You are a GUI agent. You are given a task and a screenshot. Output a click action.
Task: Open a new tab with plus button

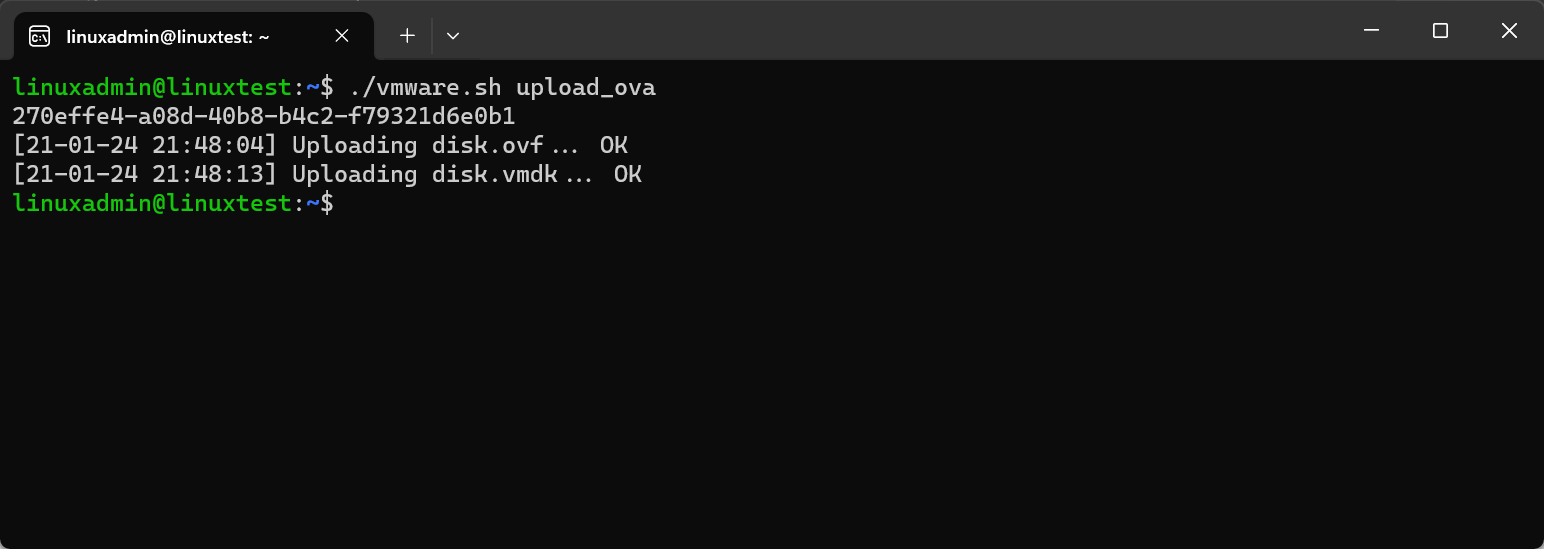407,36
